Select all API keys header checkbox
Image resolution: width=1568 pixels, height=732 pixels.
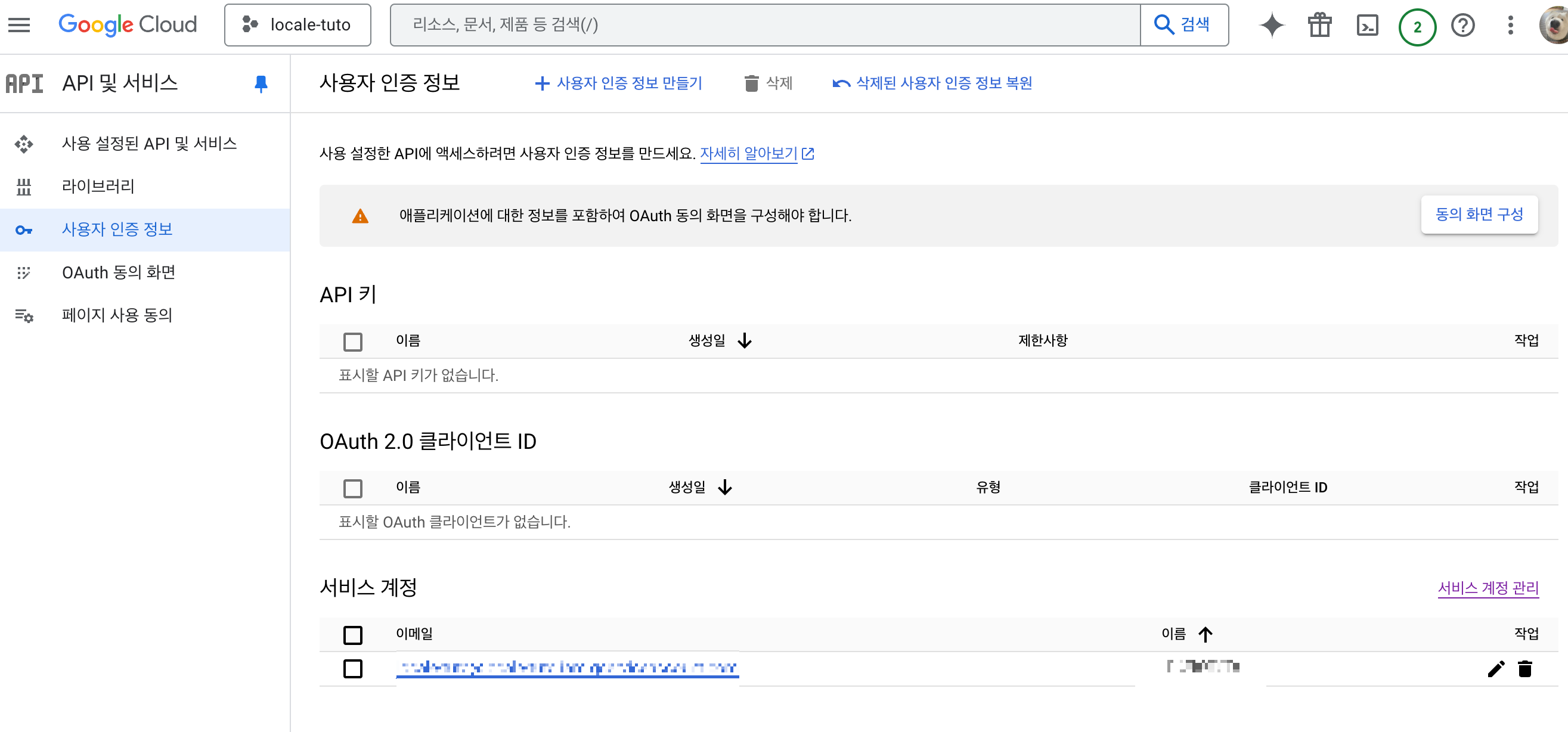coord(352,342)
